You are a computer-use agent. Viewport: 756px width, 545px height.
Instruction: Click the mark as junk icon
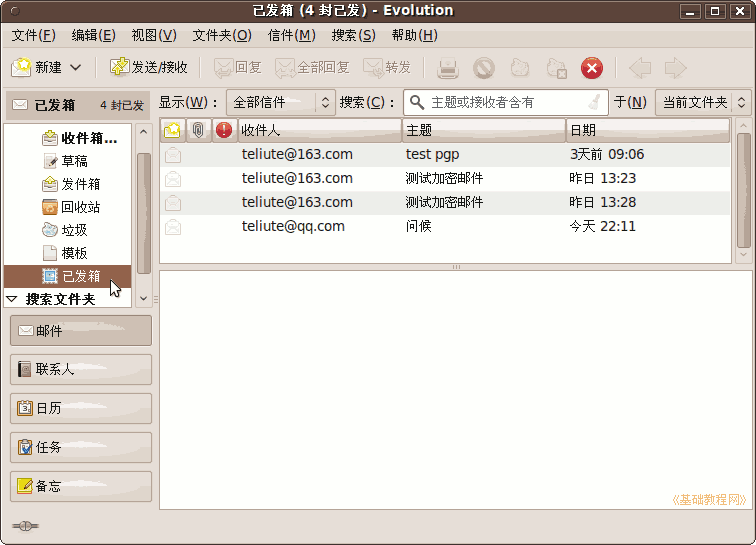tap(484, 68)
